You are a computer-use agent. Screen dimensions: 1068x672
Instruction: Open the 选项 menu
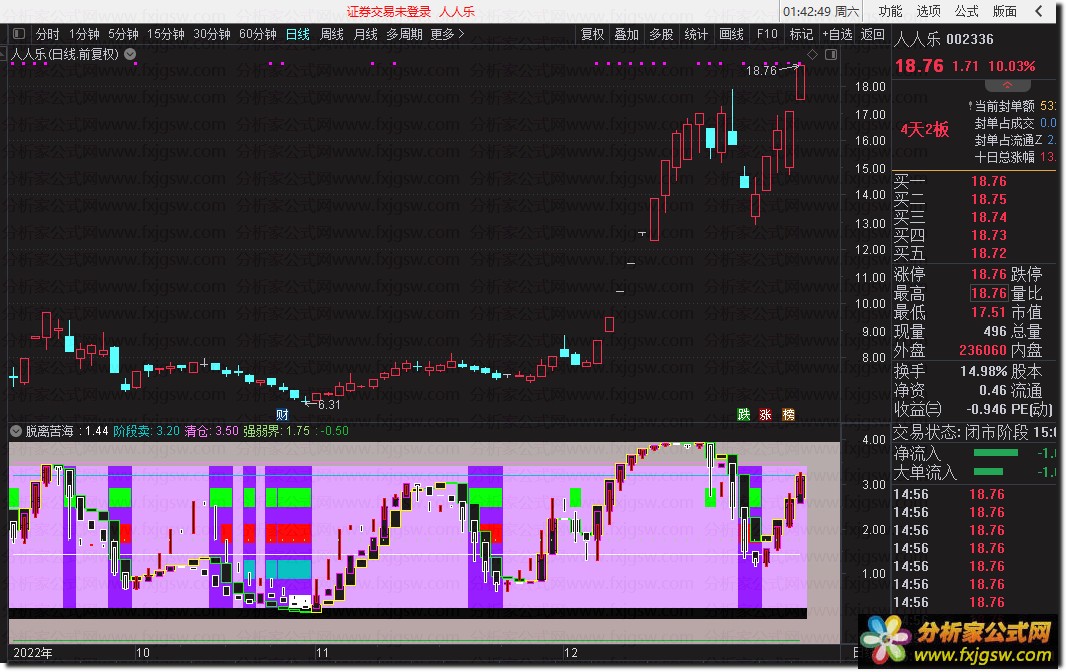point(928,11)
